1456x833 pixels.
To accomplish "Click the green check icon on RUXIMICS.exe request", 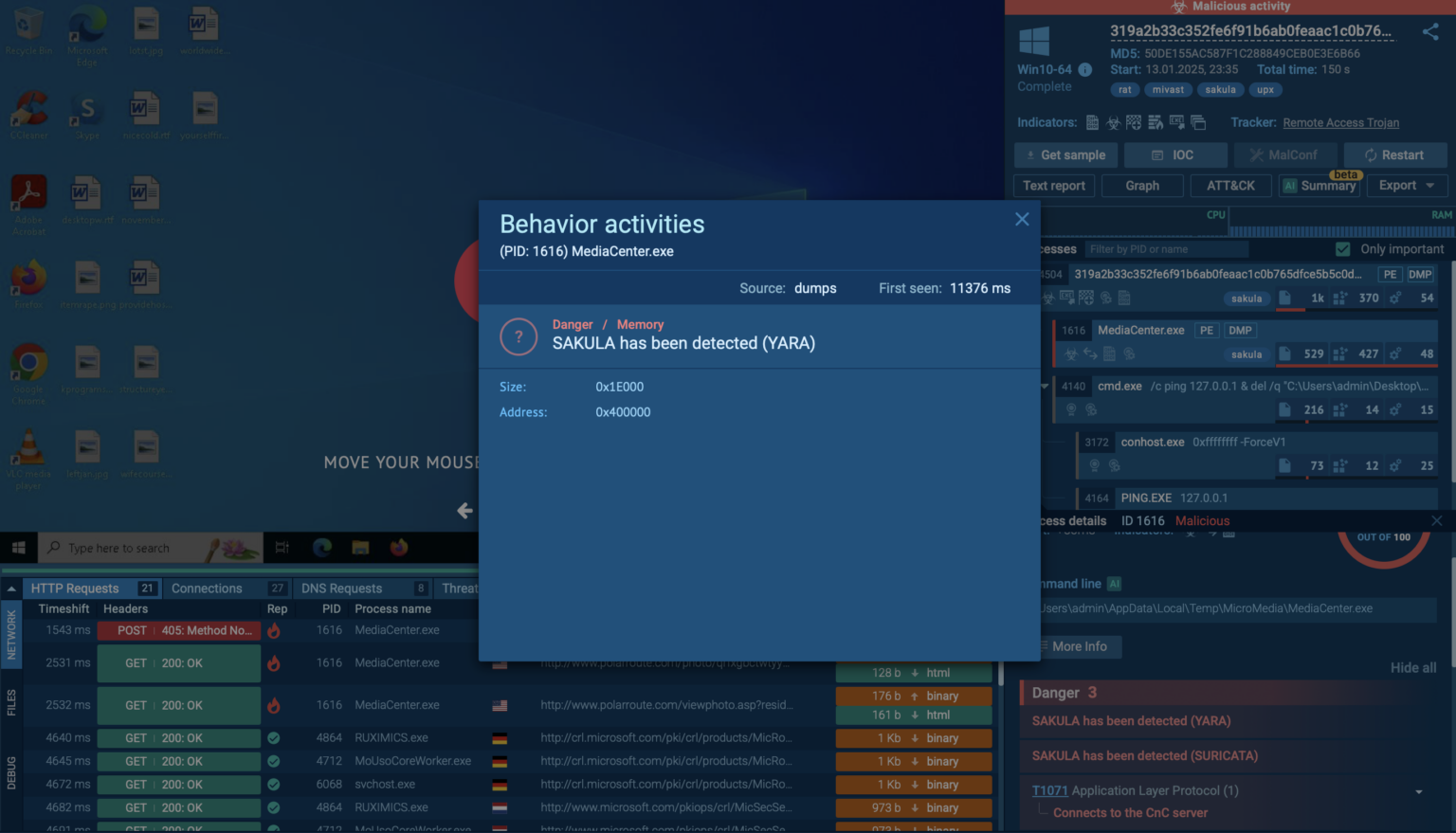I will (x=274, y=737).
